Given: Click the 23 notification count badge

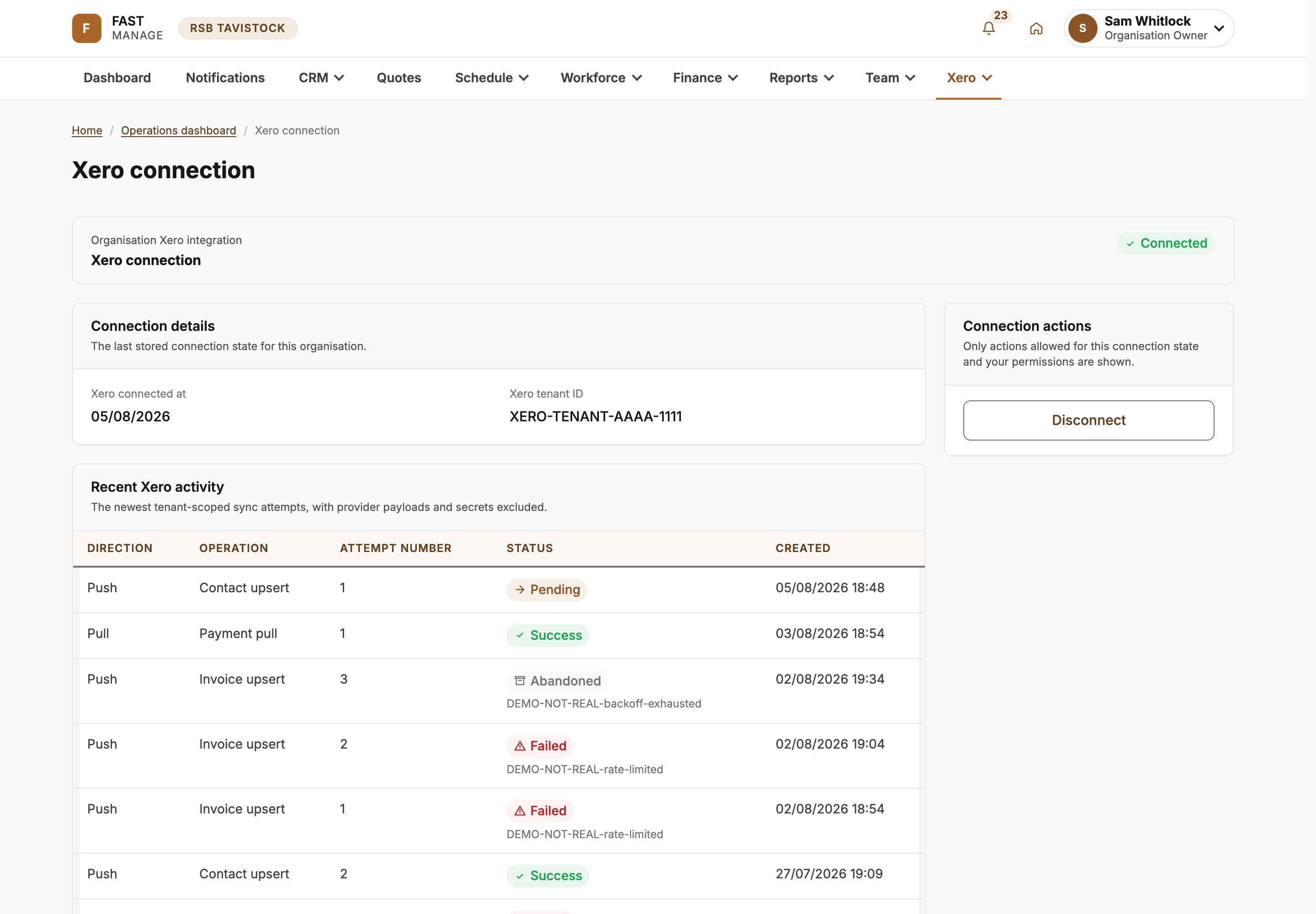Looking at the screenshot, I should tap(1000, 16).
